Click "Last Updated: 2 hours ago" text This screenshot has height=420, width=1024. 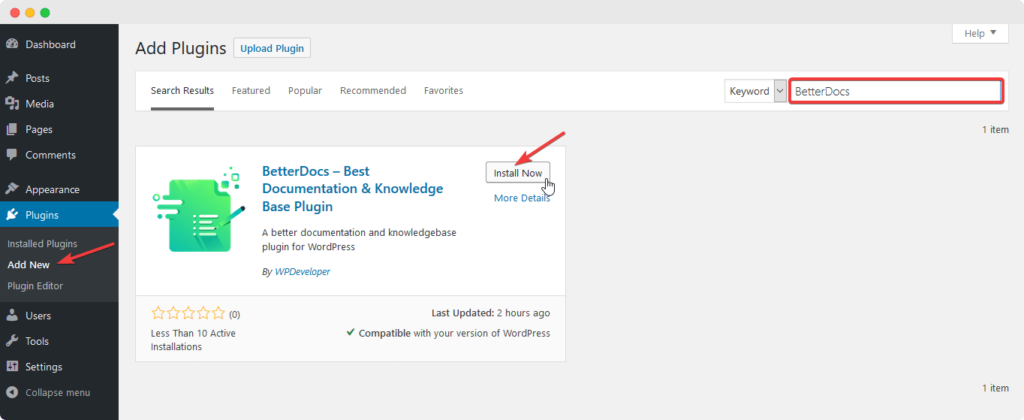(491, 314)
